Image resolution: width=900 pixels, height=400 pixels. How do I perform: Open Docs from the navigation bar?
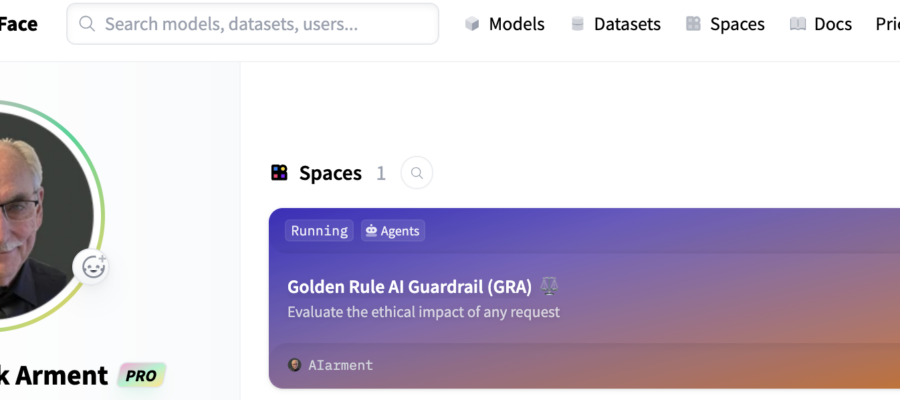(821, 24)
